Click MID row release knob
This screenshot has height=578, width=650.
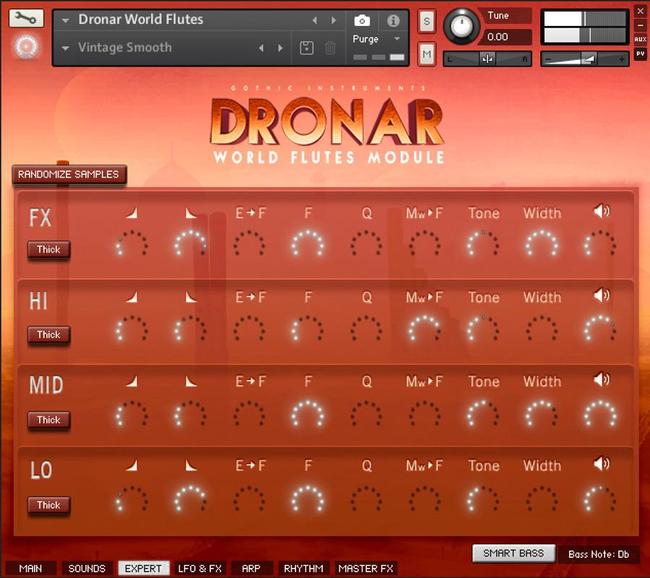tap(190, 414)
